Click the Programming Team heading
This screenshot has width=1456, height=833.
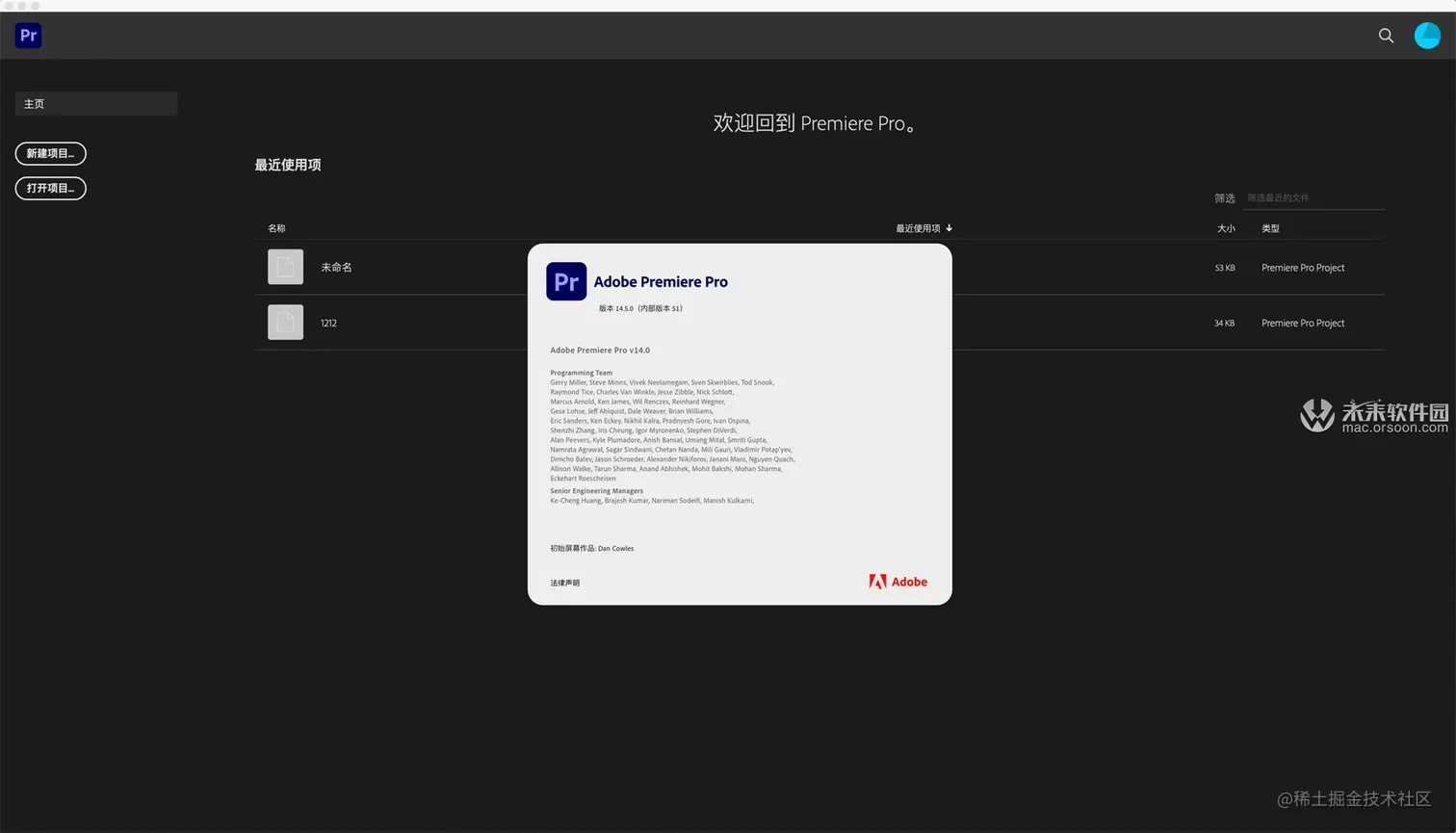581,373
